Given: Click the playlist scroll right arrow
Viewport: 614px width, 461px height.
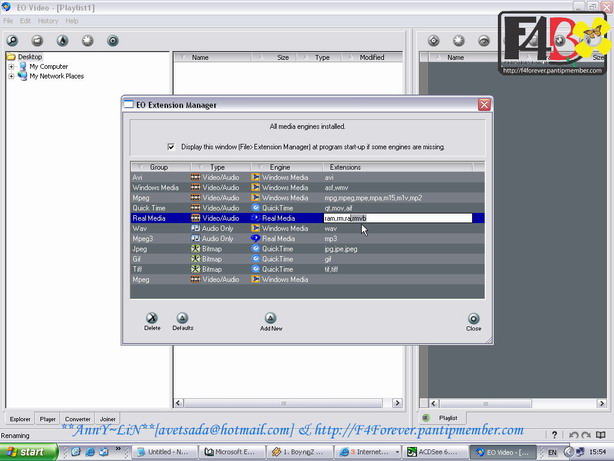Looking at the screenshot, I should 601,403.
